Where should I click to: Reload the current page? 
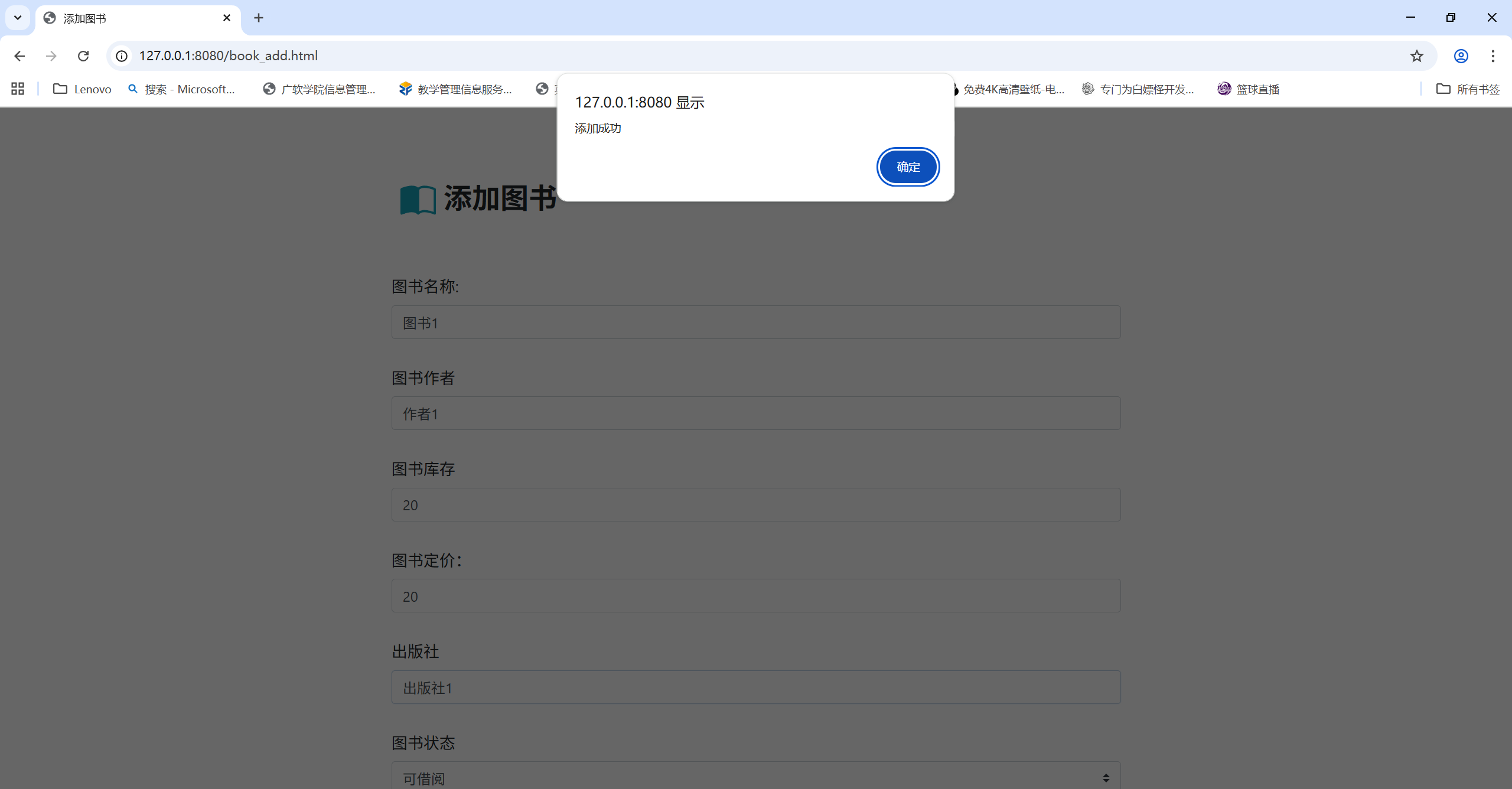pos(83,56)
